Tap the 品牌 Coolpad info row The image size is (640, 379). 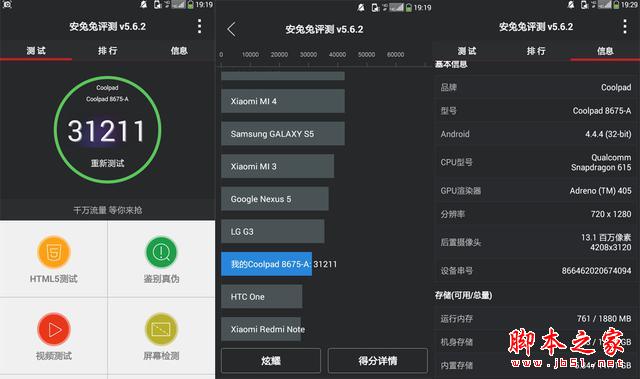(x=536, y=87)
